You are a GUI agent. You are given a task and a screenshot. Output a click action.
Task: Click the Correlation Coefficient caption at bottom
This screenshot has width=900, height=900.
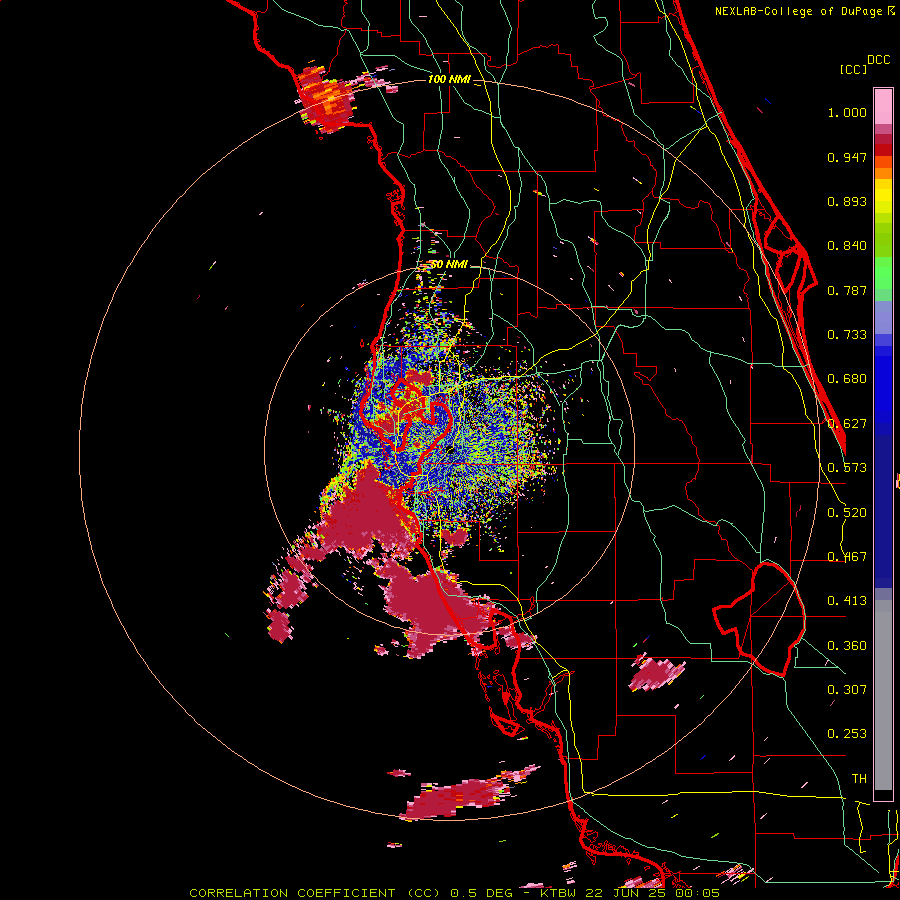tap(454, 893)
